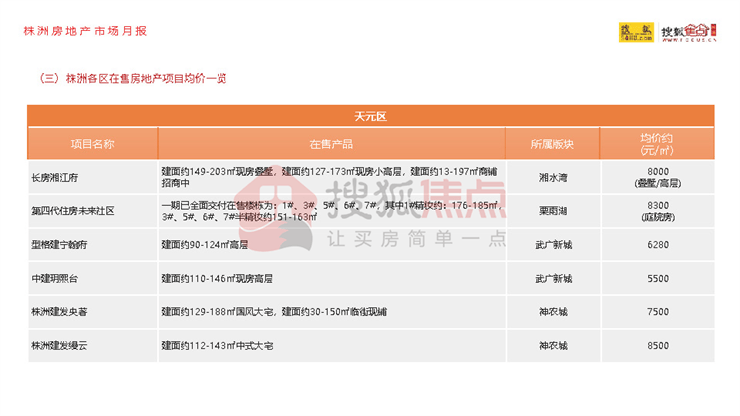Click the 株洲建发缦云 project name
The image size is (740, 416).
tap(61, 346)
